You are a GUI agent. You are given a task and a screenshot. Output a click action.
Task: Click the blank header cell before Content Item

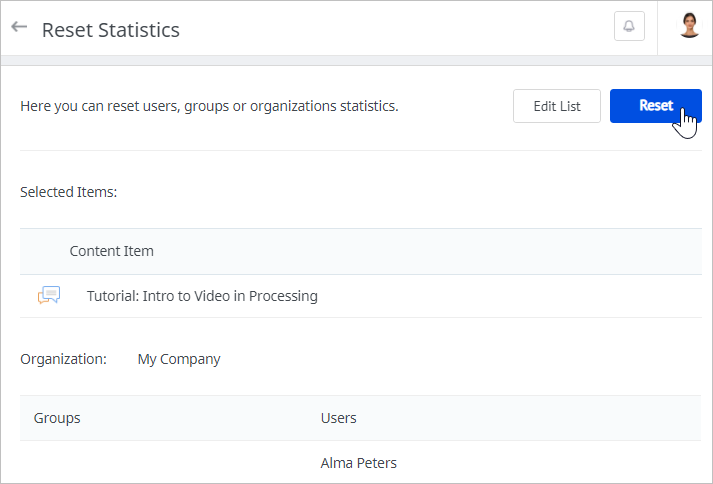(42, 251)
